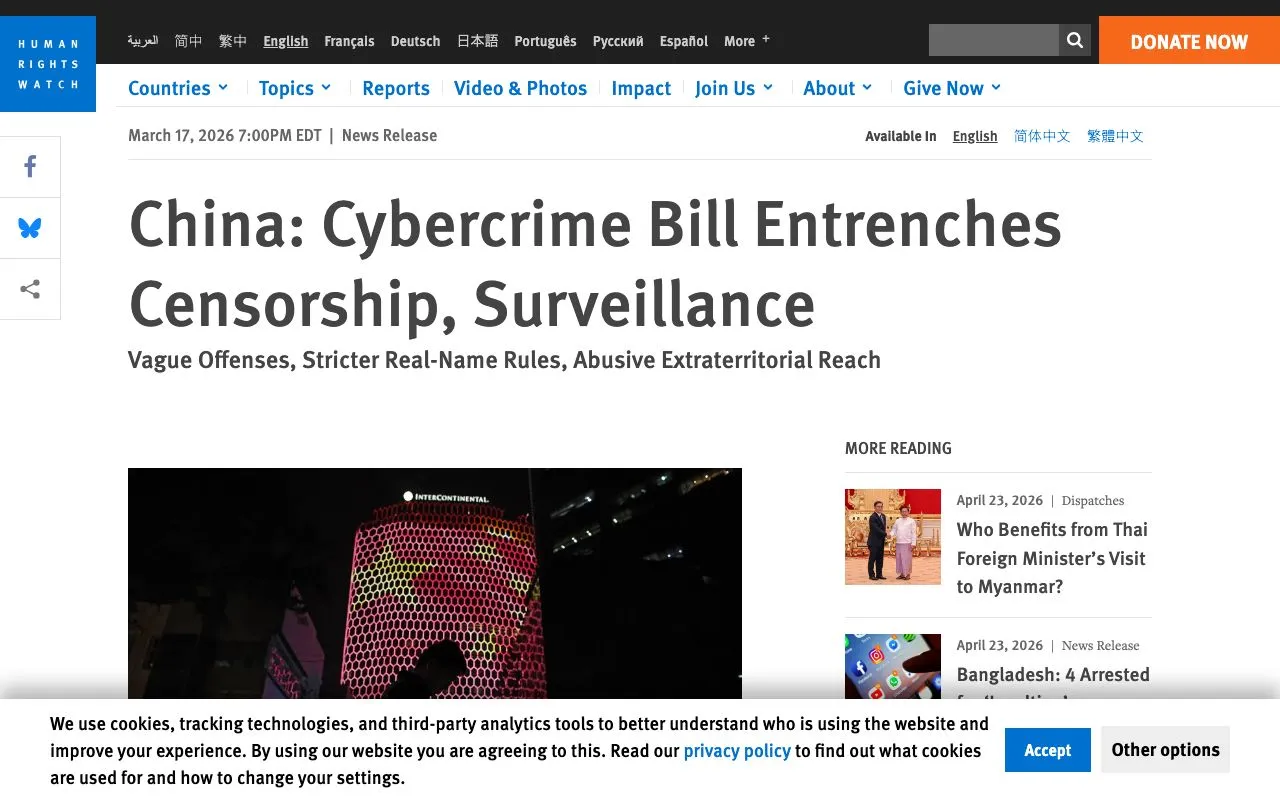Switch site language to Deutsch
The width and height of the screenshot is (1280, 800).
click(x=415, y=41)
